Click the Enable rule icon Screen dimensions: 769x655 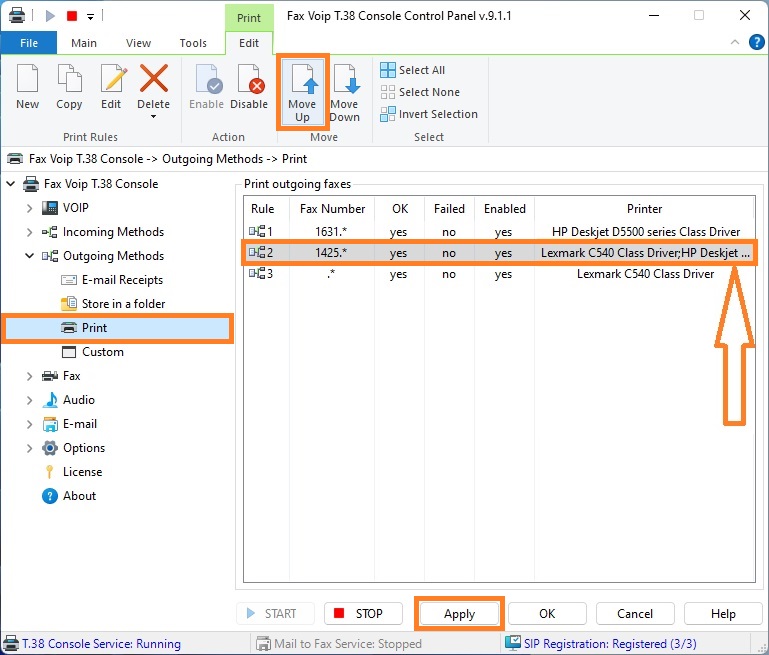tap(209, 78)
